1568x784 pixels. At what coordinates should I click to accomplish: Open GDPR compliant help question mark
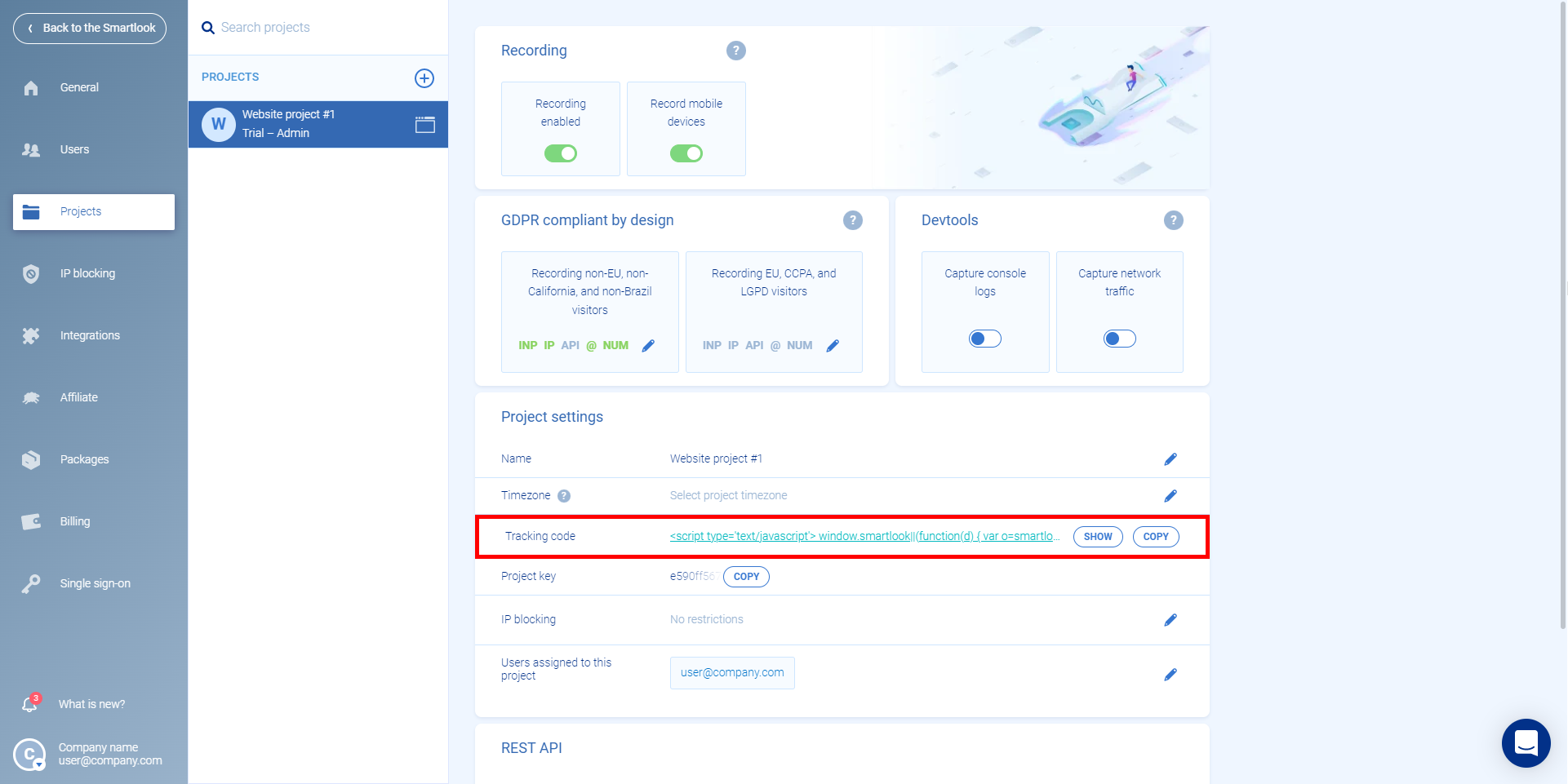pyautogui.click(x=853, y=220)
